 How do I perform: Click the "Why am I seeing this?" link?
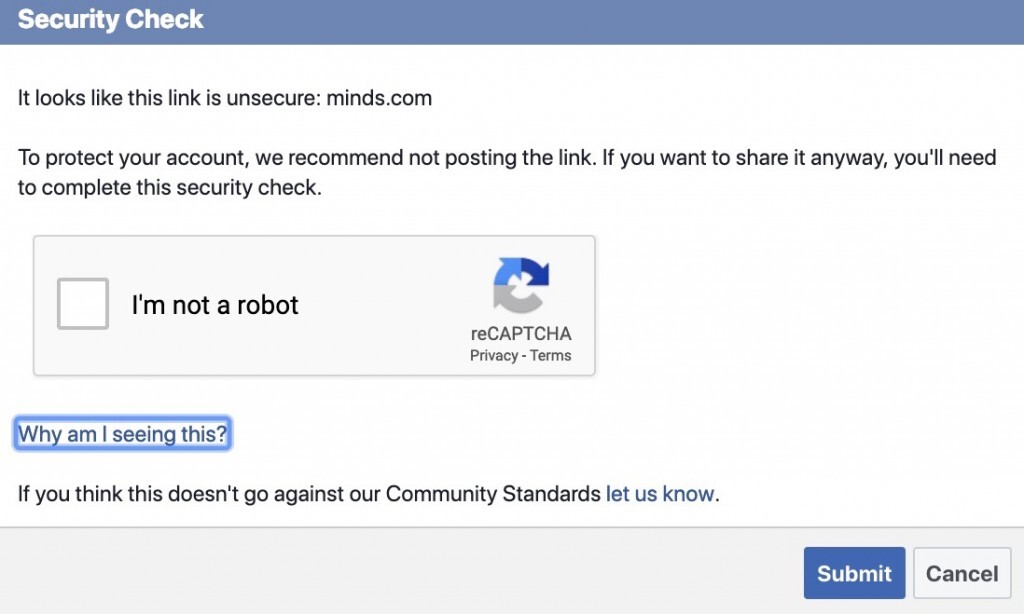tap(123, 434)
